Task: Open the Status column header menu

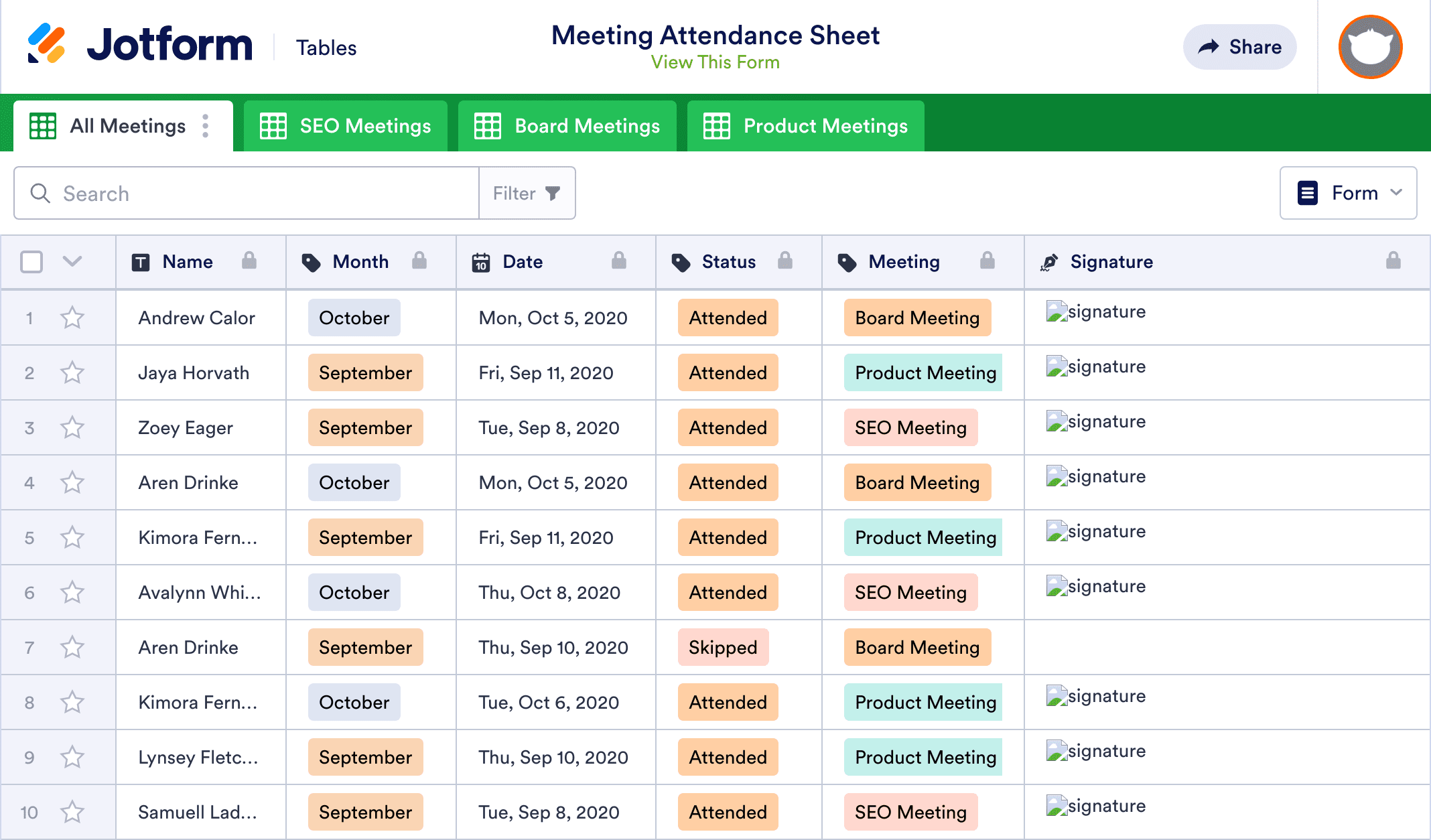Action: (x=728, y=262)
